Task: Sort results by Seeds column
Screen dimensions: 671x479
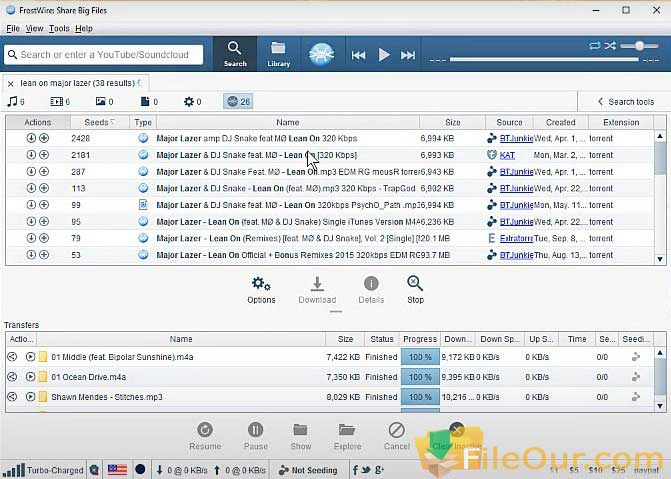Action: coord(100,122)
